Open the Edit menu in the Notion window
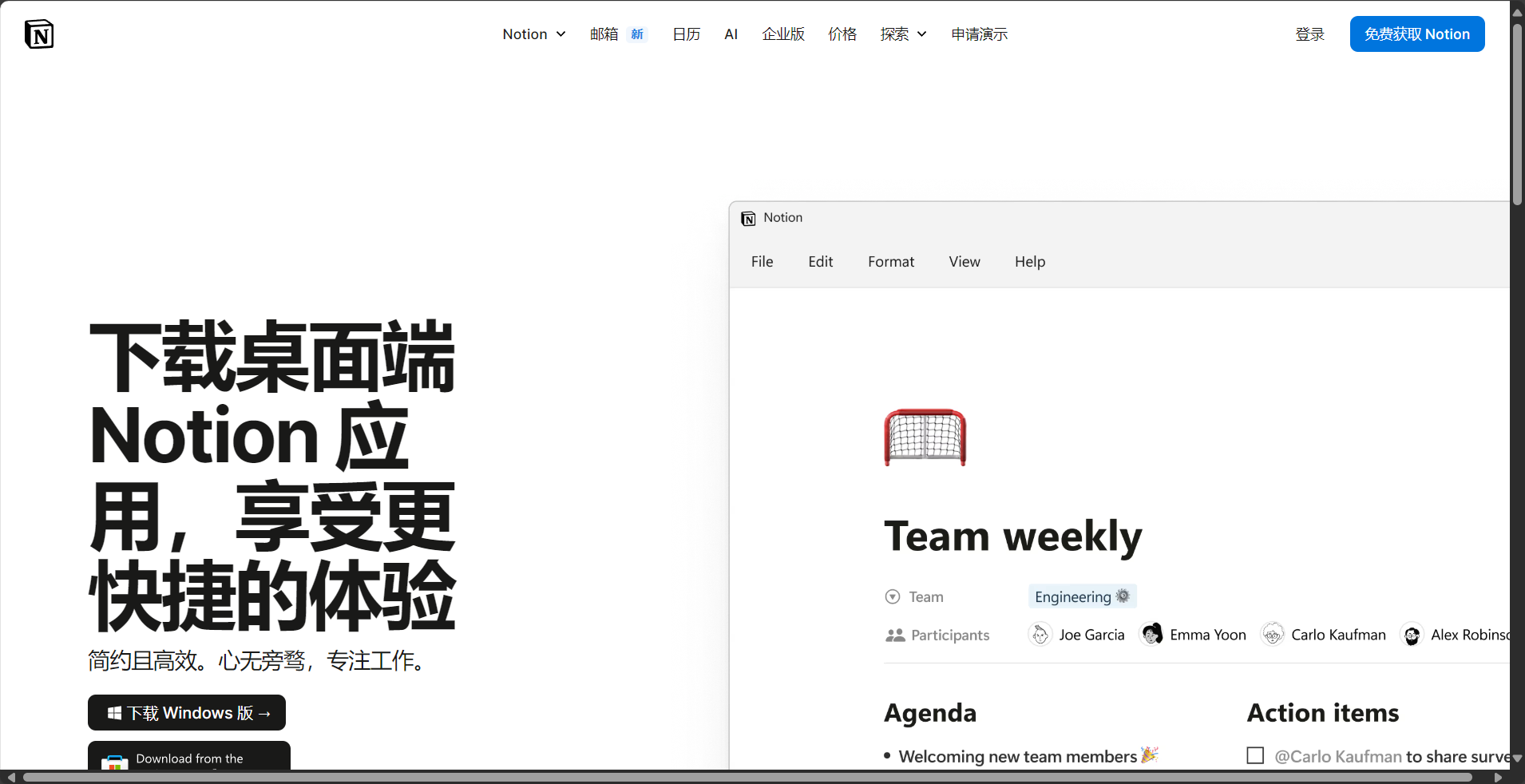 click(x=821, y=262)
